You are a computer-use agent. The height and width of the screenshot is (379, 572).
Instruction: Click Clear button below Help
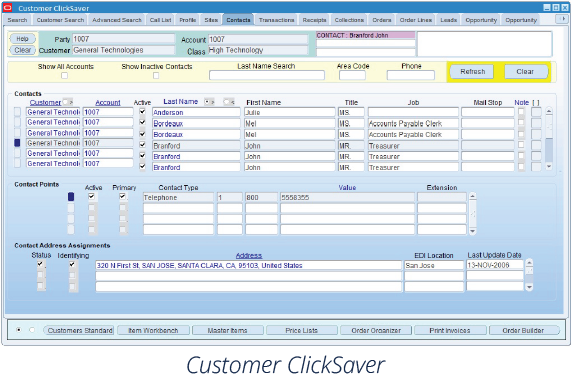coord(23,50)
